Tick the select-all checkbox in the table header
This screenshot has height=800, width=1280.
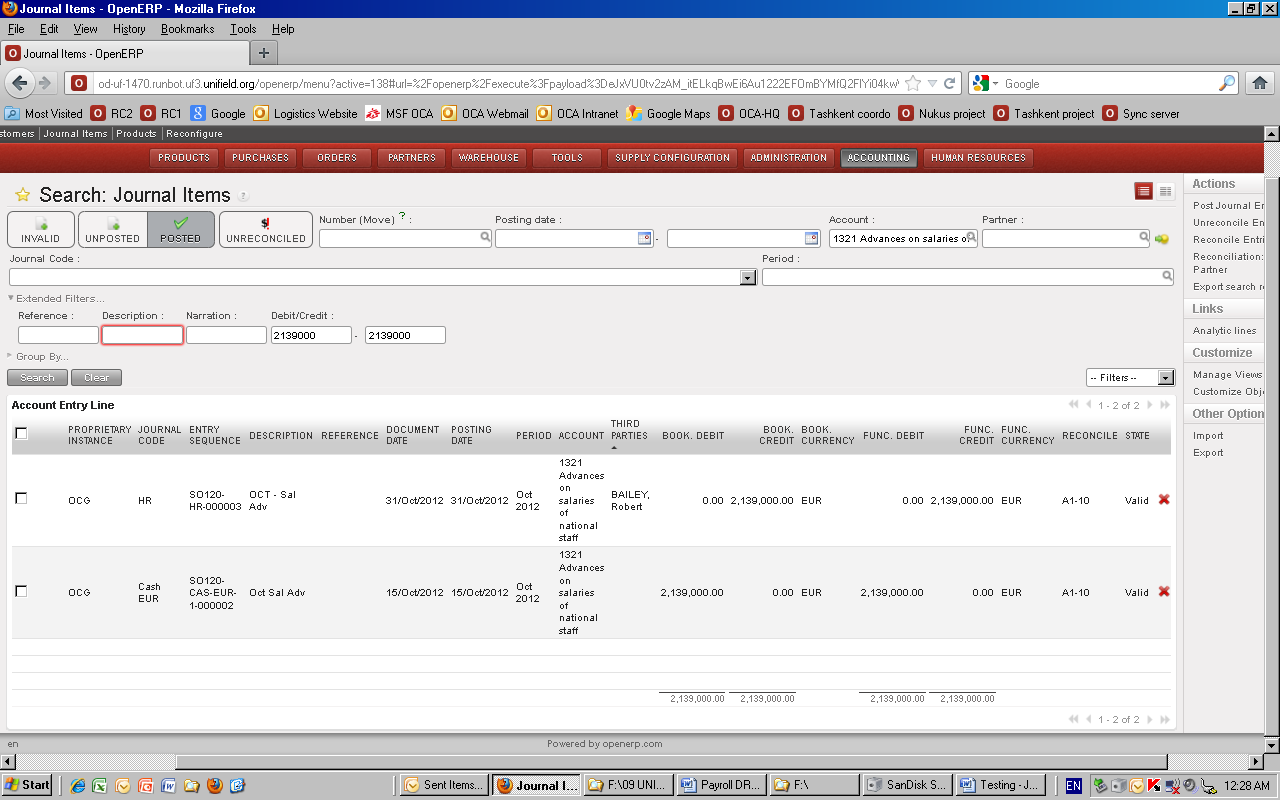point(21,433)
